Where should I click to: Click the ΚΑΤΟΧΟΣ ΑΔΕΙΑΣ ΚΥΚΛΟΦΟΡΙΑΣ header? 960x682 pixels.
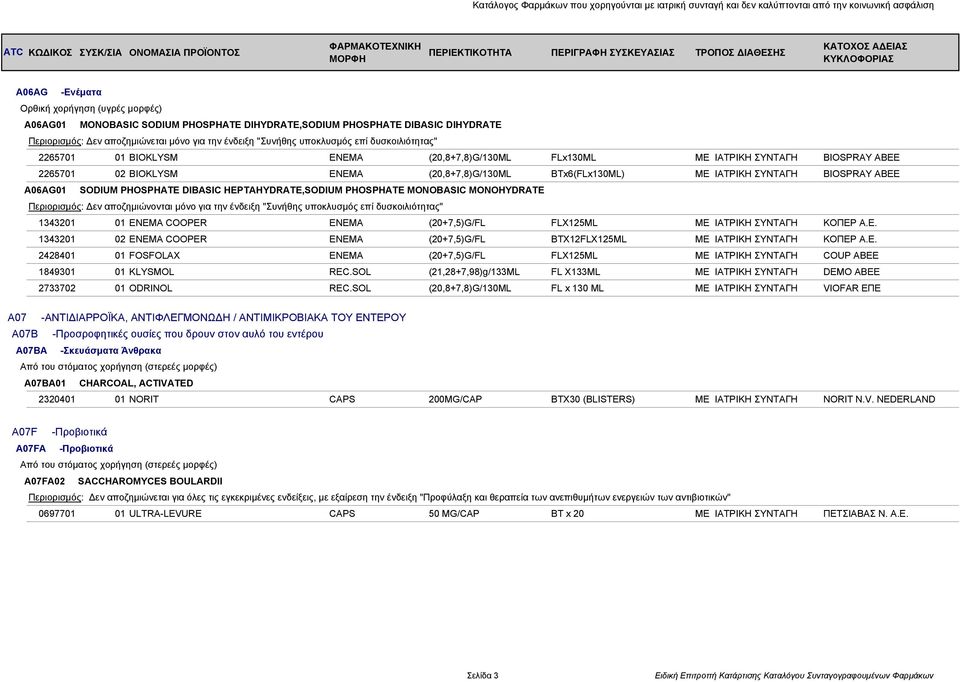click(864, 53)
